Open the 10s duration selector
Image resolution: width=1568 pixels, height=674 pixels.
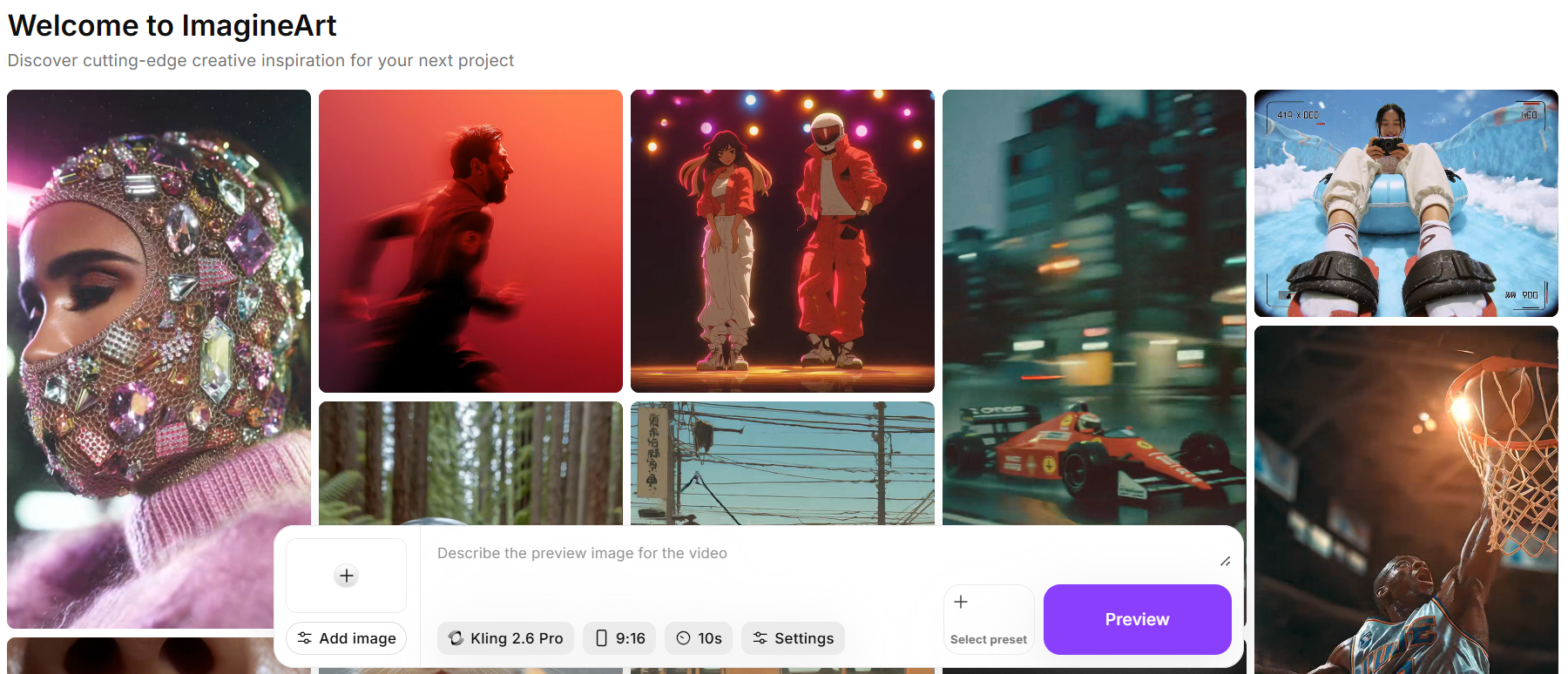tap(699, 638)
